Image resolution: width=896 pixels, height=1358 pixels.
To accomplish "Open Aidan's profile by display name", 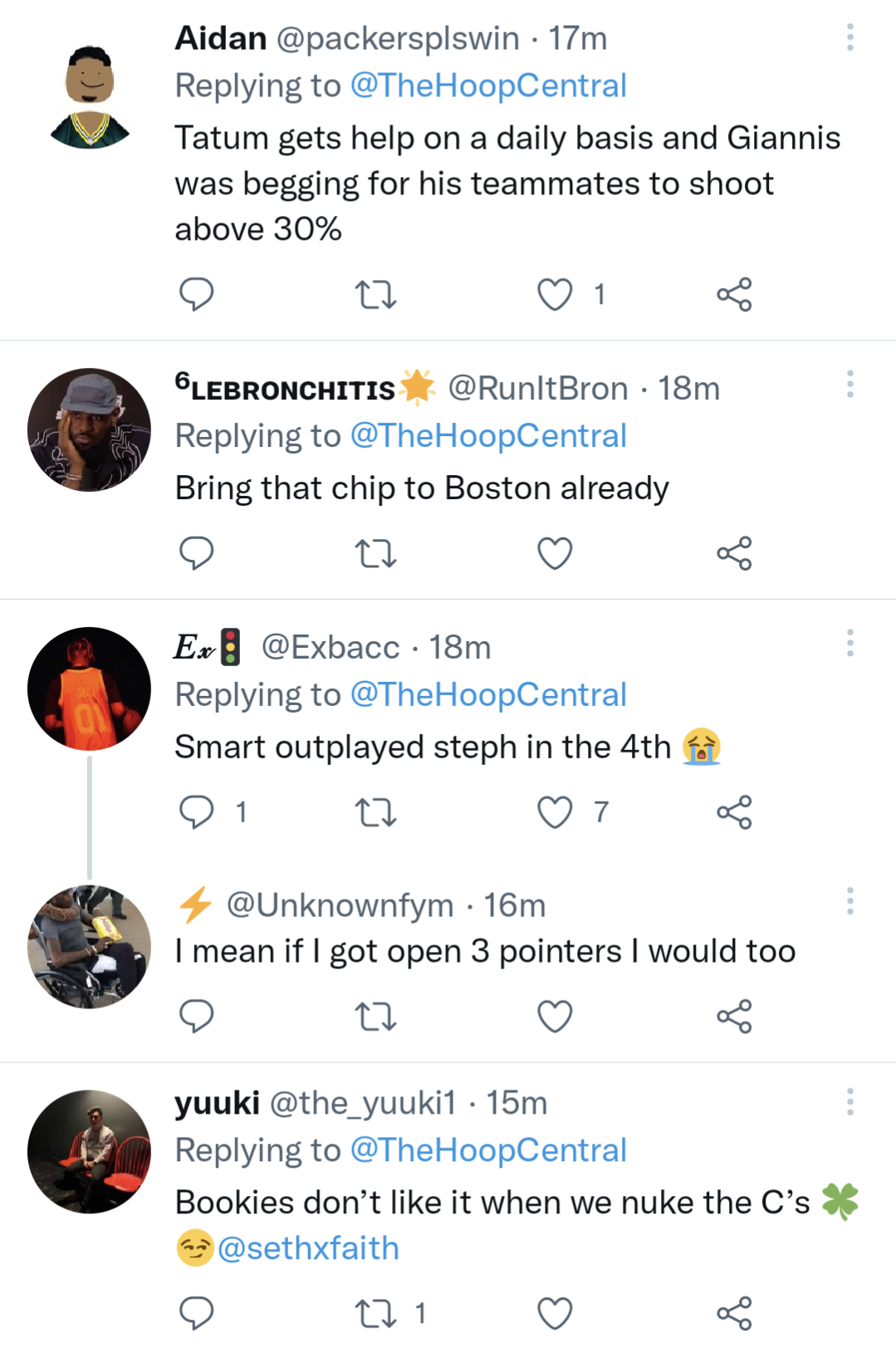I will coord(220,38).
